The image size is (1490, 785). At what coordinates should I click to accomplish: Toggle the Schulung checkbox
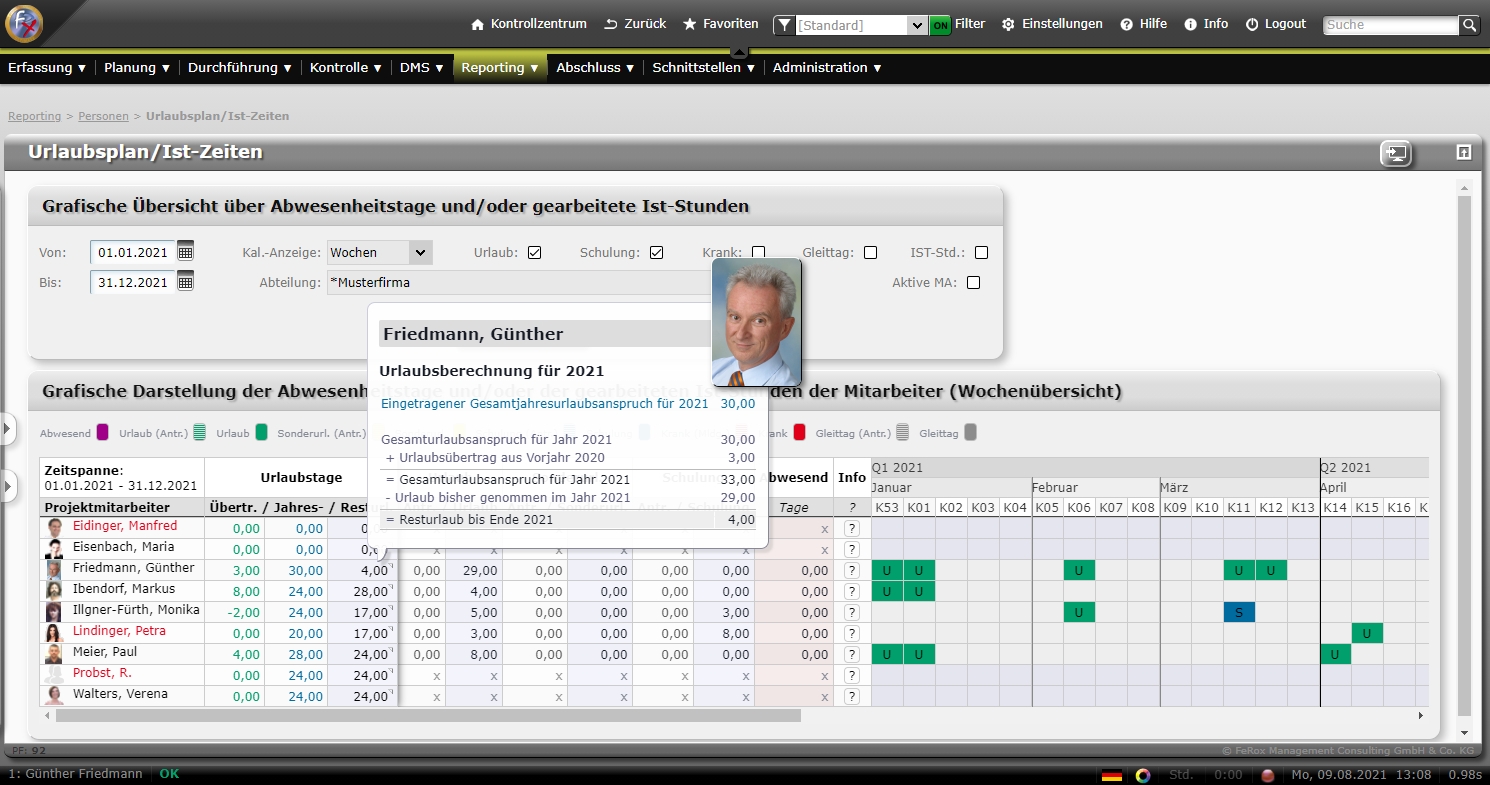(x=657, y=253)
